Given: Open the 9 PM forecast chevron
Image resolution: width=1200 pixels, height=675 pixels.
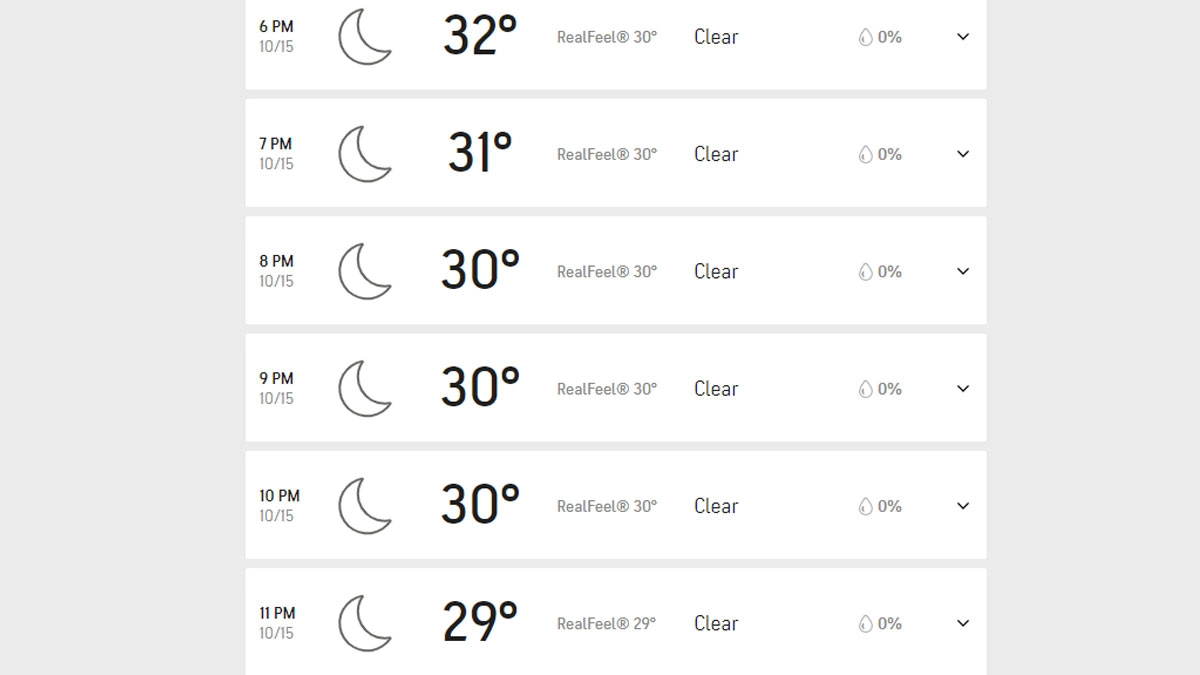Looking at the screenshot, I should coord(963,389).
